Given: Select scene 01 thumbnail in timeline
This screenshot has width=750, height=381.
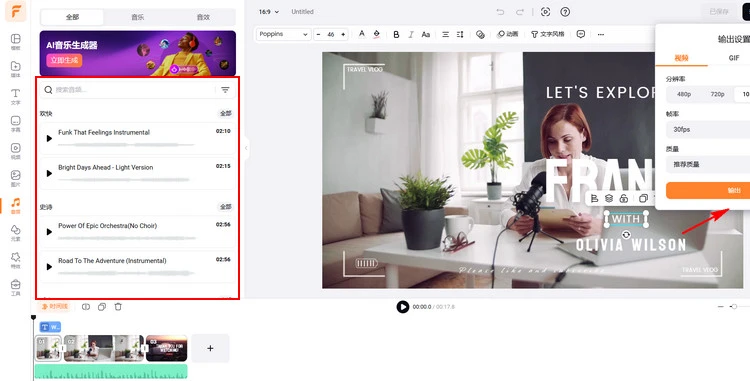Looking at the screenshot, I should pyautogui.click(x=48, y=348).
